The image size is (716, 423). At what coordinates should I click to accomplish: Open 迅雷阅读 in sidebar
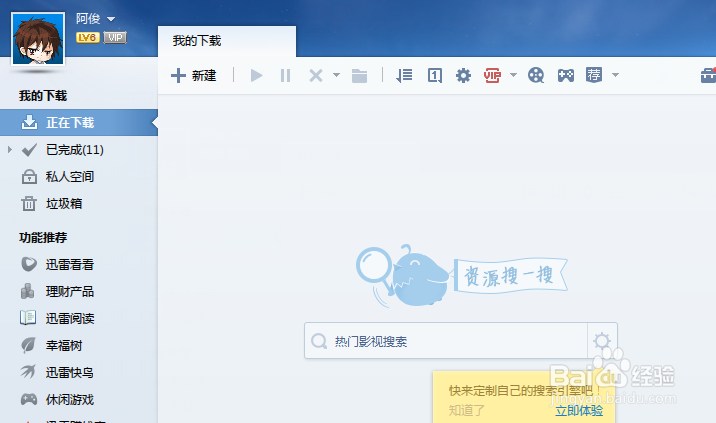[70, 318]
